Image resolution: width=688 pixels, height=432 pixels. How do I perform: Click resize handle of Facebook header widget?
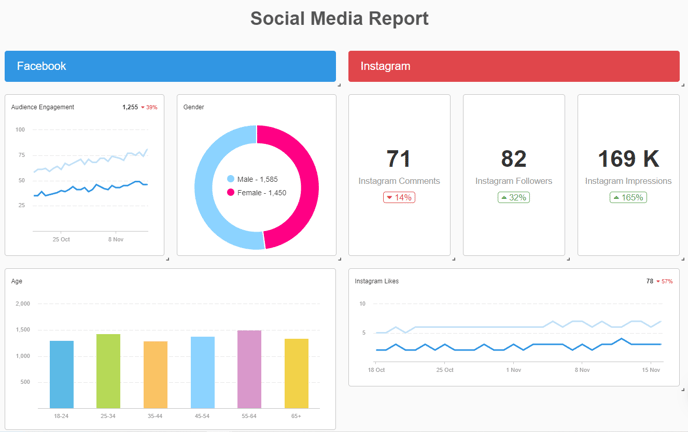[339, 85]
